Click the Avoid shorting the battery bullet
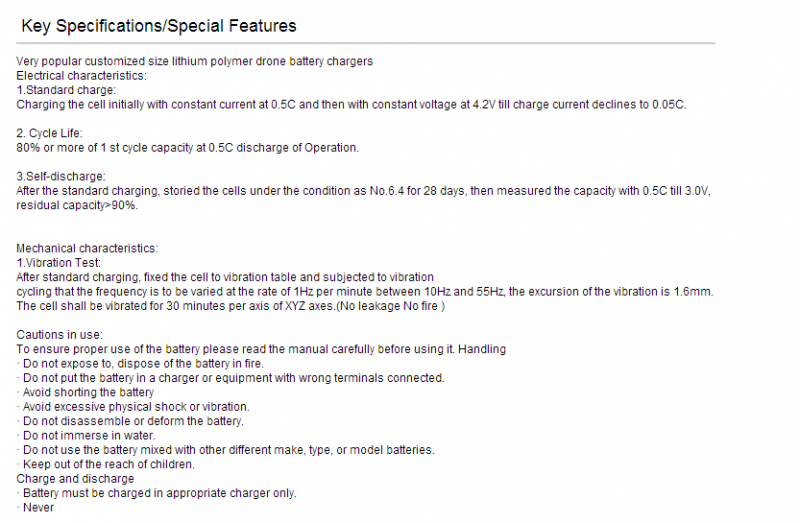Viewport: 800px width, 523px height. pos(85,392)
